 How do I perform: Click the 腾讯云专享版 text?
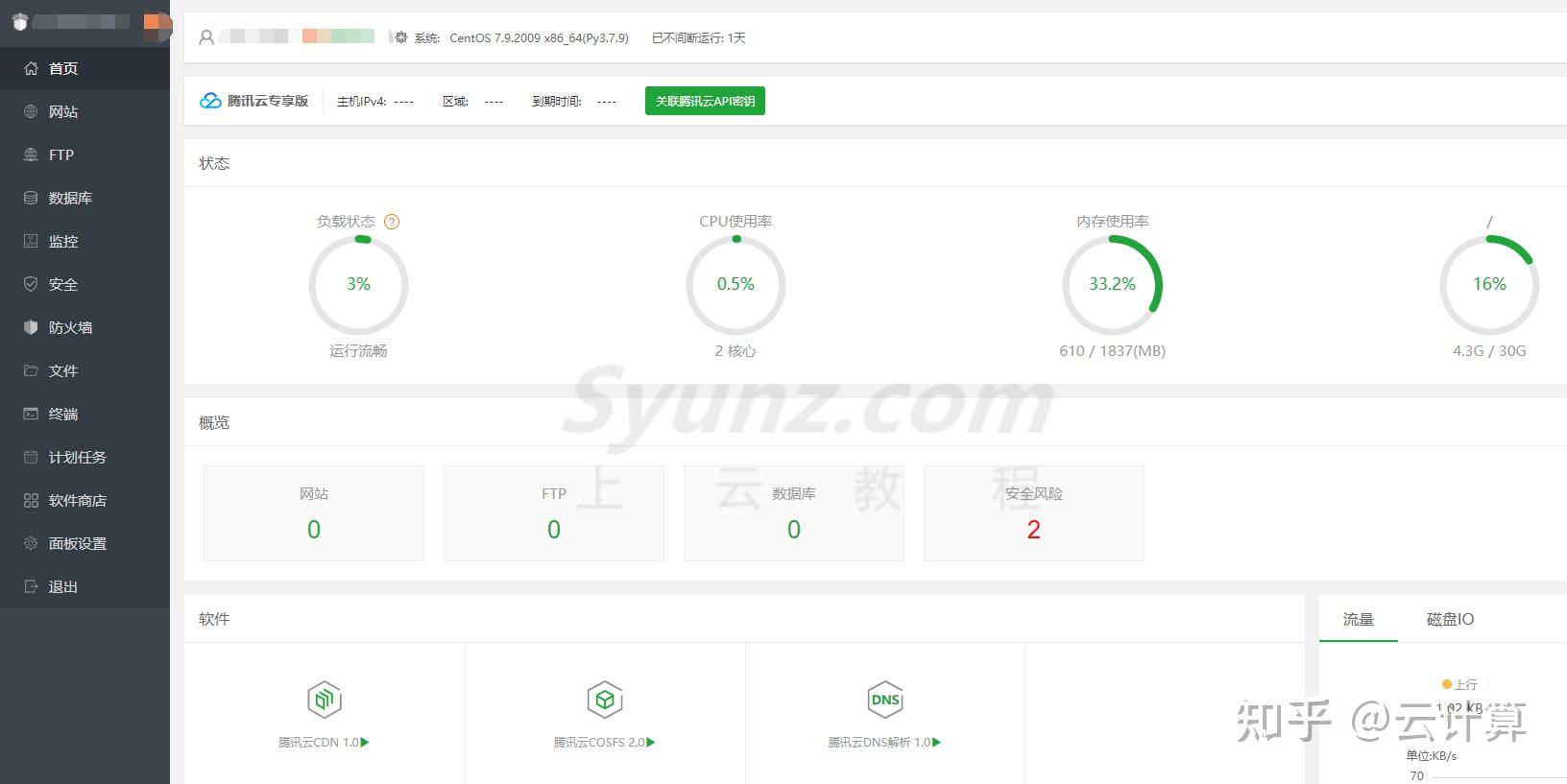(x=268, y=101)
